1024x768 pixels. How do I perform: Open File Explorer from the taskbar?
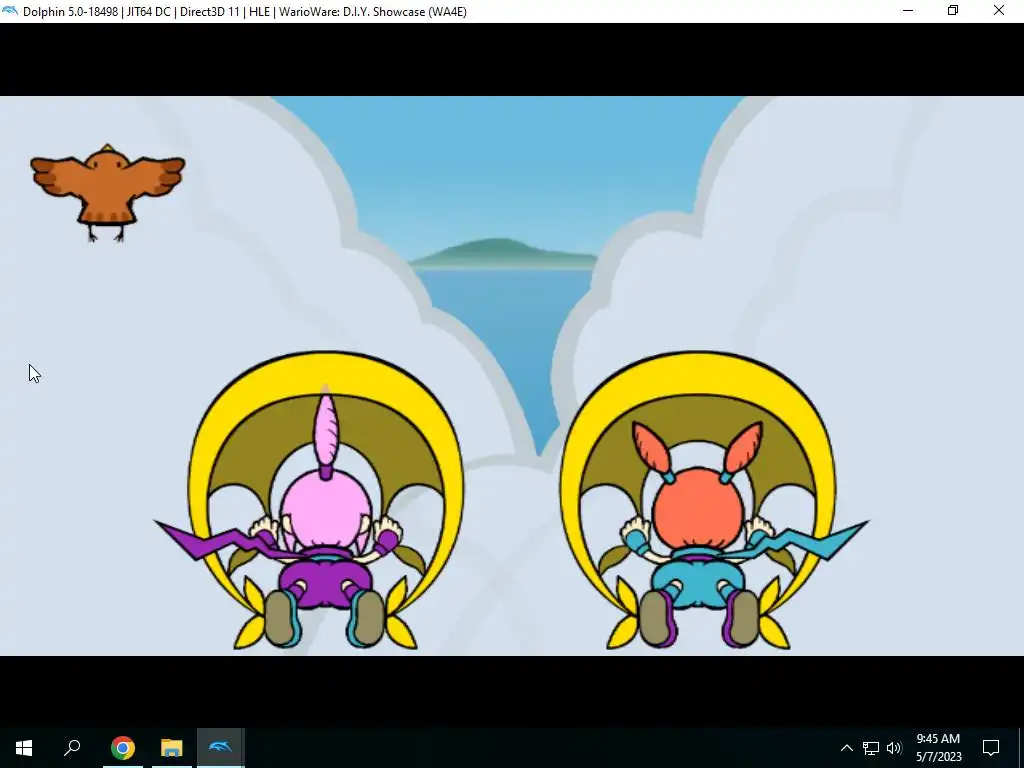coord(171,748)
